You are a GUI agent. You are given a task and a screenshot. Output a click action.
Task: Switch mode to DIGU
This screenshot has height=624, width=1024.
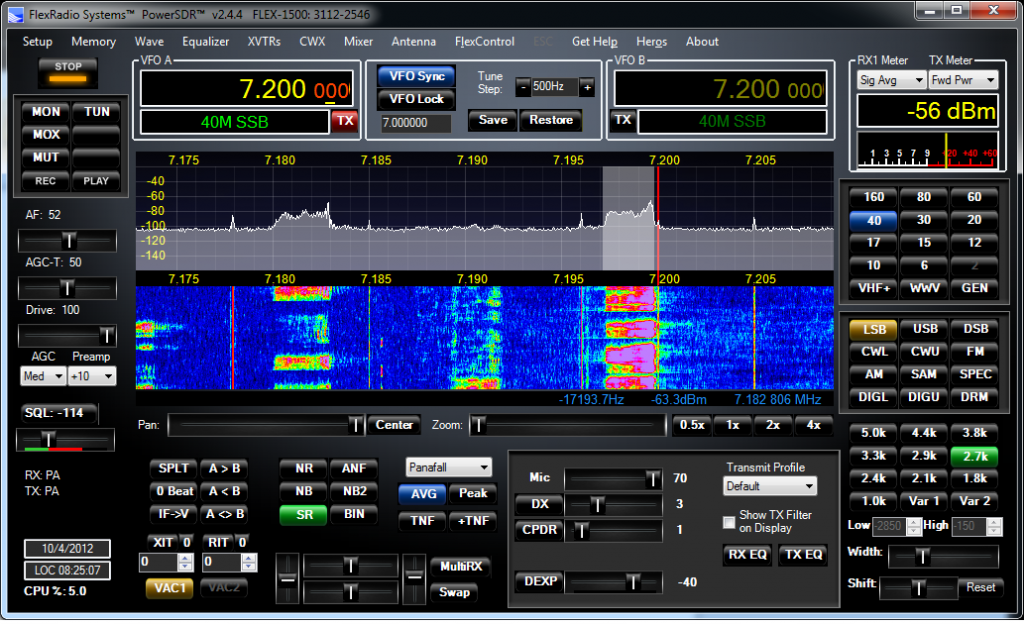[x=924, y=397]
